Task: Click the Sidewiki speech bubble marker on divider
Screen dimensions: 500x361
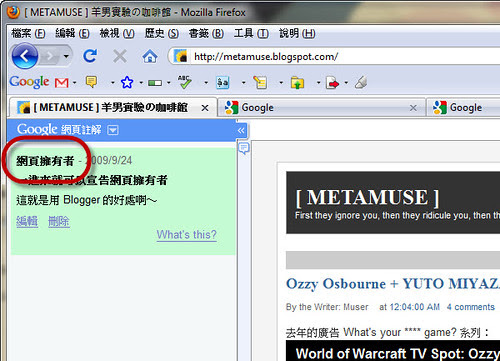Action: click(244, 147)
